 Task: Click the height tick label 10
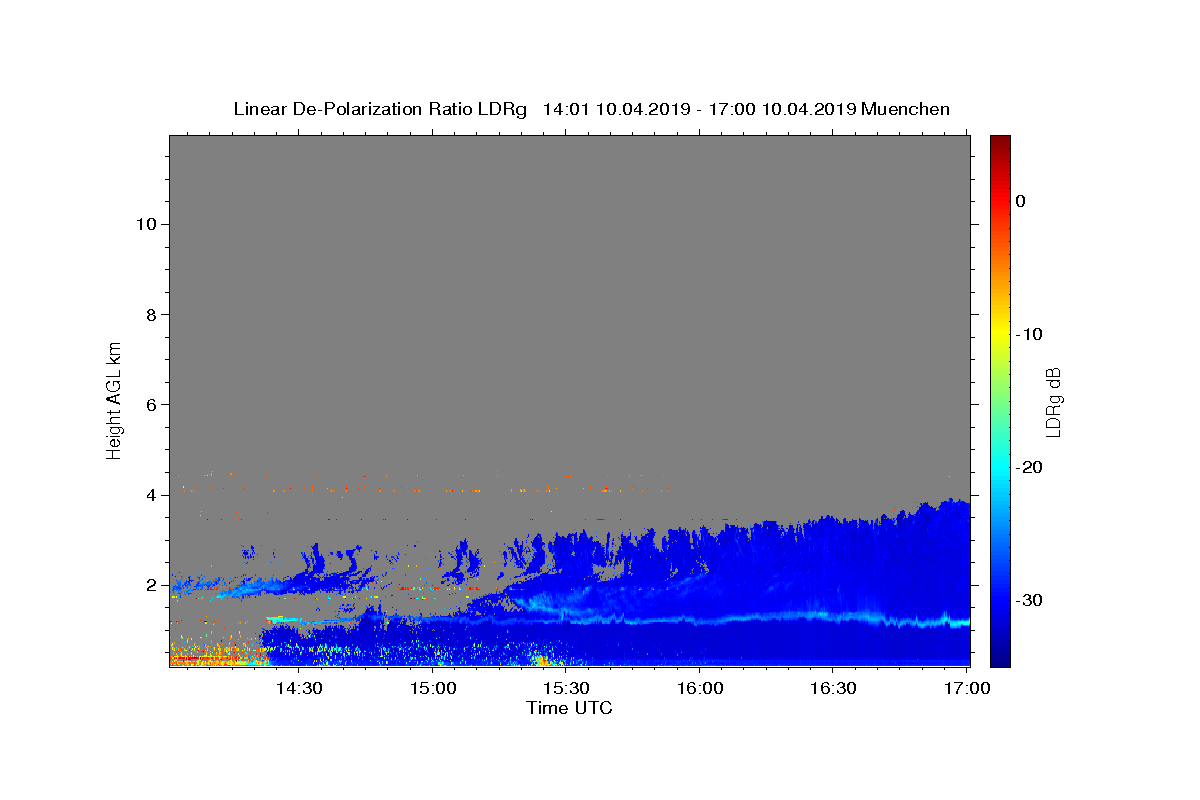pos(146,224)
